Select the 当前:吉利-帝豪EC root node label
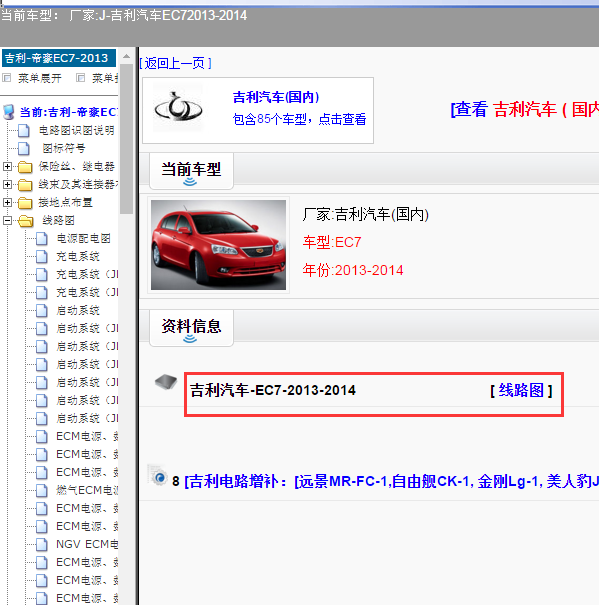Viewport: 599px width, 605px height. pyautogui.click(x=68, y=112)
